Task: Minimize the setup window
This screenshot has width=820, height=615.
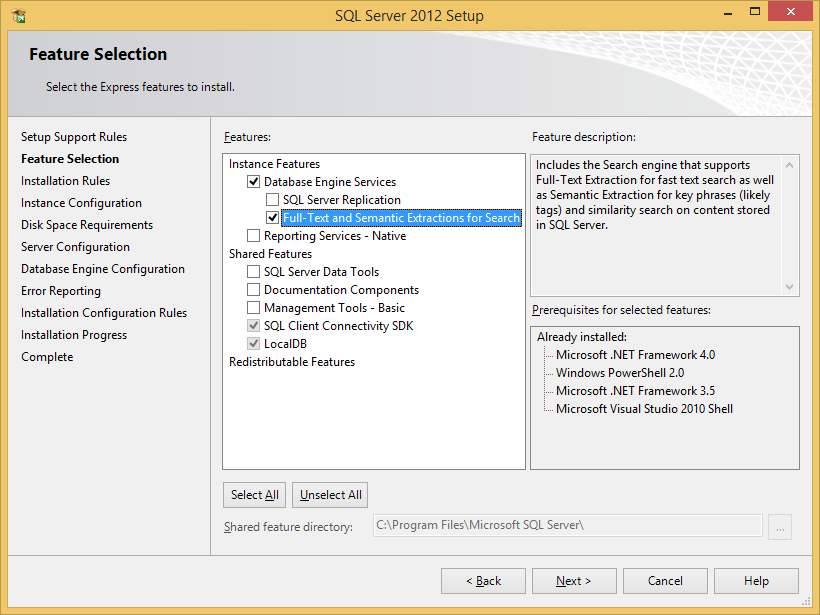Action: (727, 13)
